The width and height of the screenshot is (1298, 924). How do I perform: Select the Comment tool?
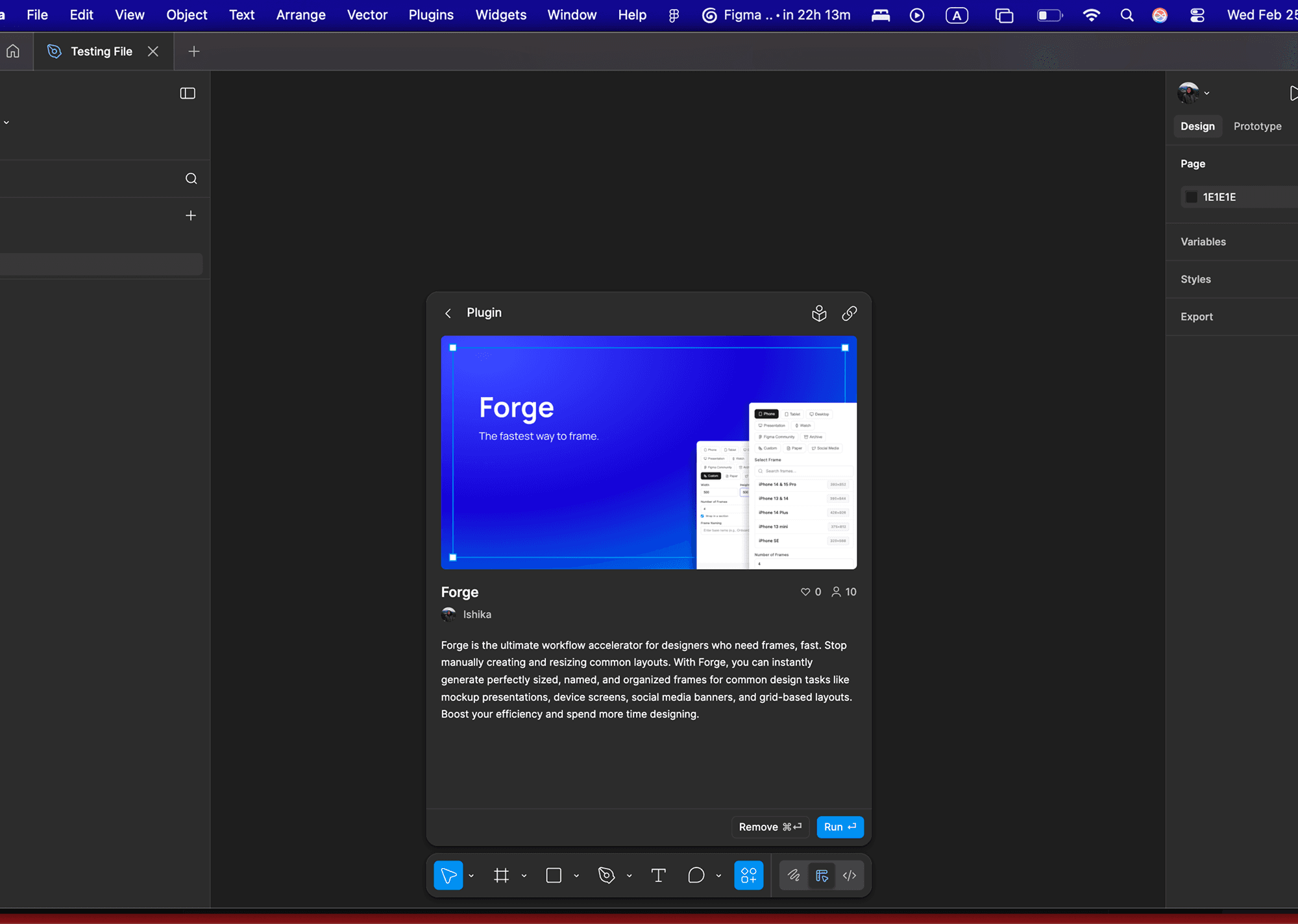pos(696,875)
